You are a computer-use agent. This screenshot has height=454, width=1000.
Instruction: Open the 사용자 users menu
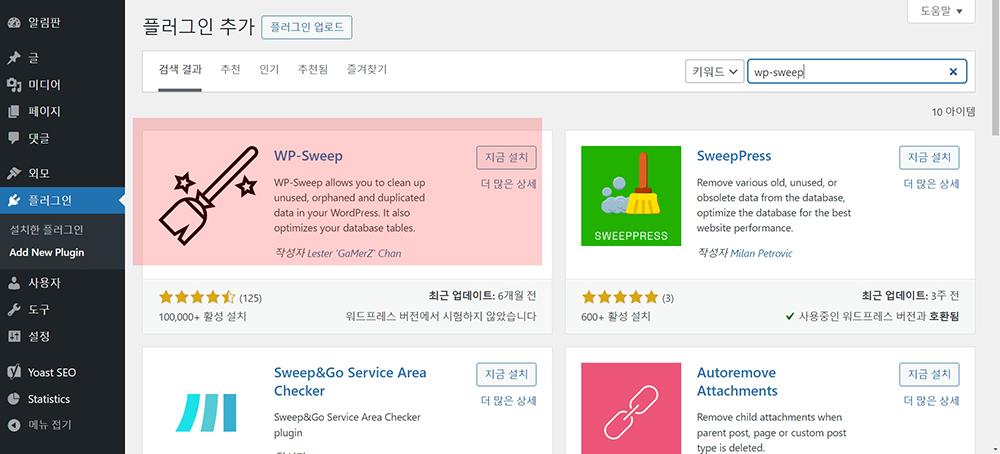click(x=62, y=283)
